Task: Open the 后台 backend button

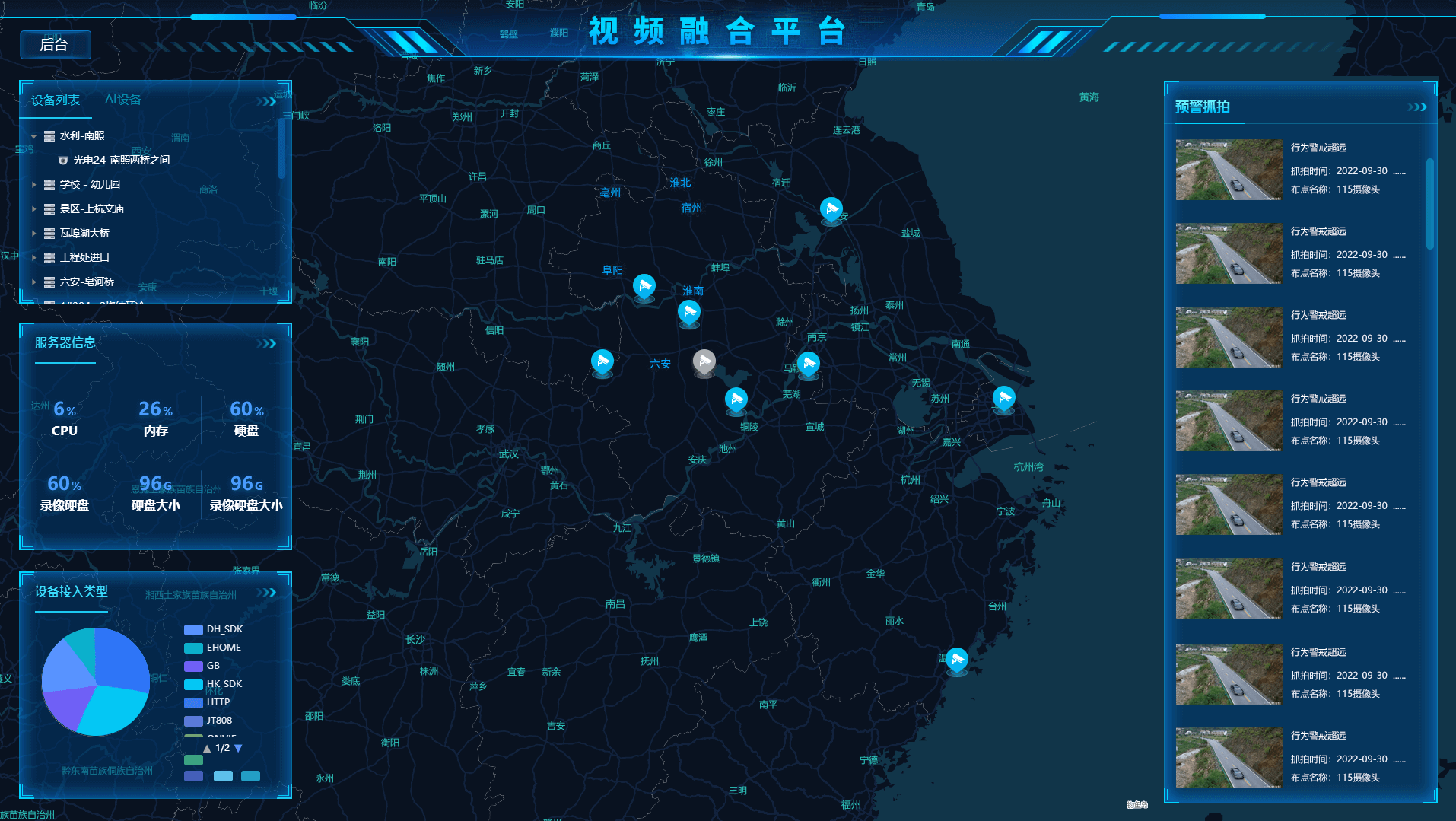Action: tap(55, 45)
